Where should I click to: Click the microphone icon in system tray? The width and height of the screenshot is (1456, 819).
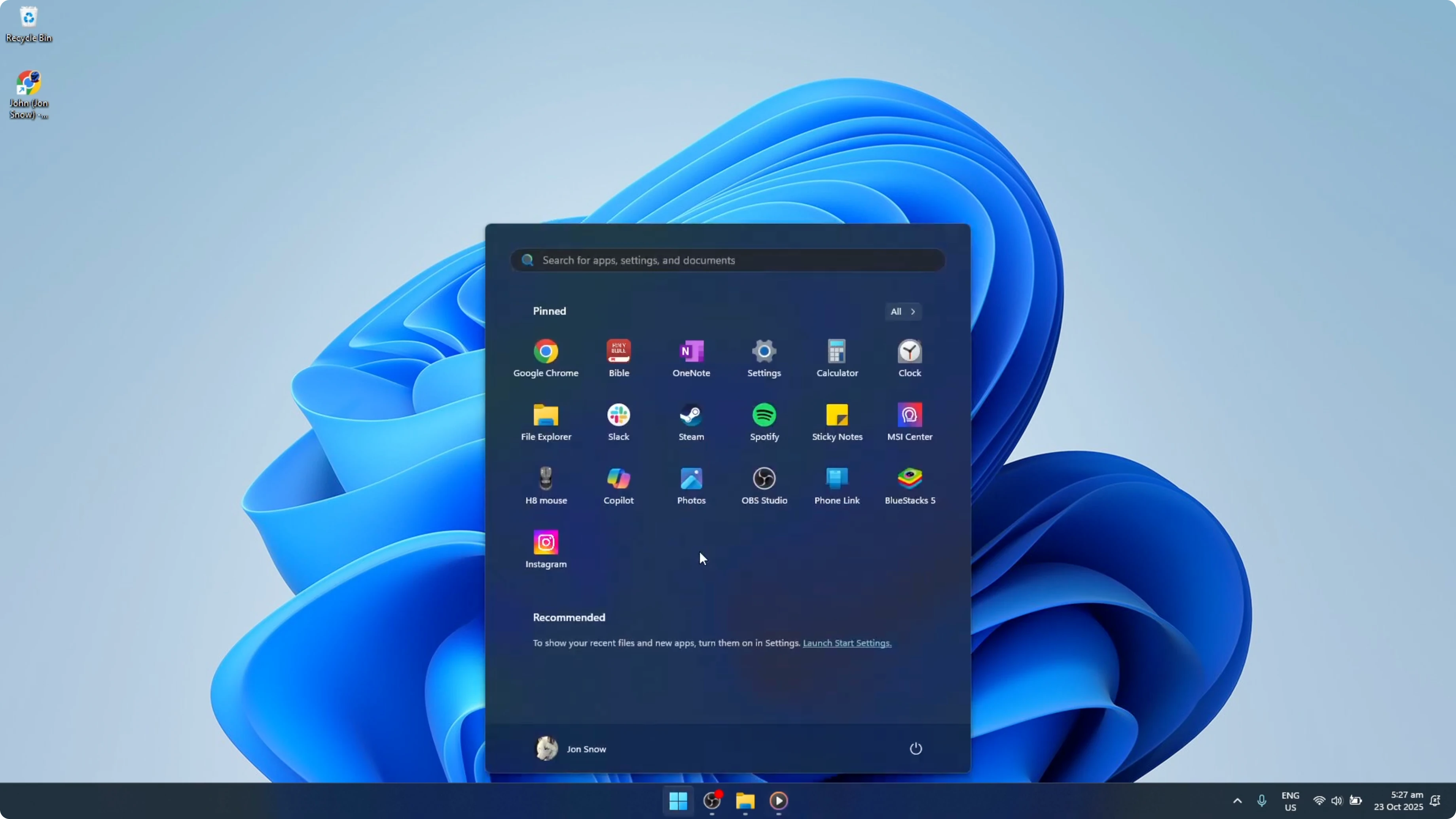coord(1262,800)
